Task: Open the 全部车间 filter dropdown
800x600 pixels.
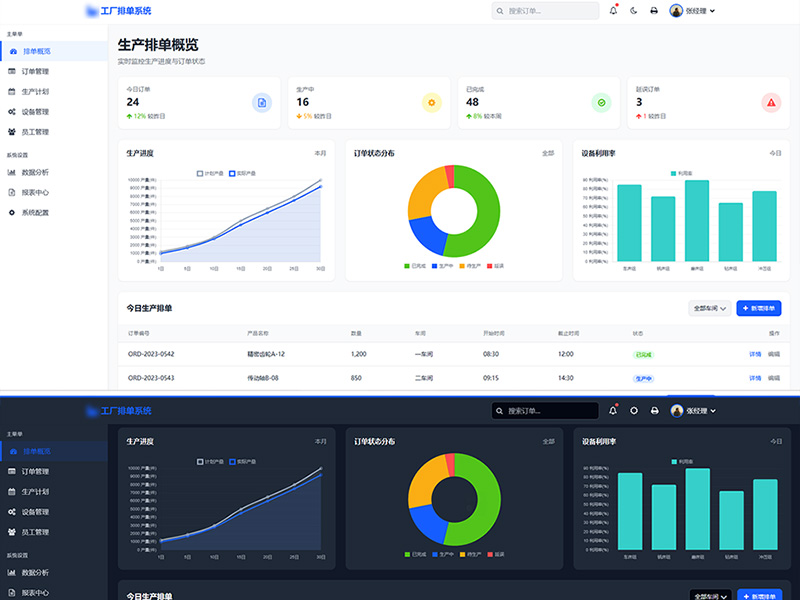Action: click(x=710, y=308)
